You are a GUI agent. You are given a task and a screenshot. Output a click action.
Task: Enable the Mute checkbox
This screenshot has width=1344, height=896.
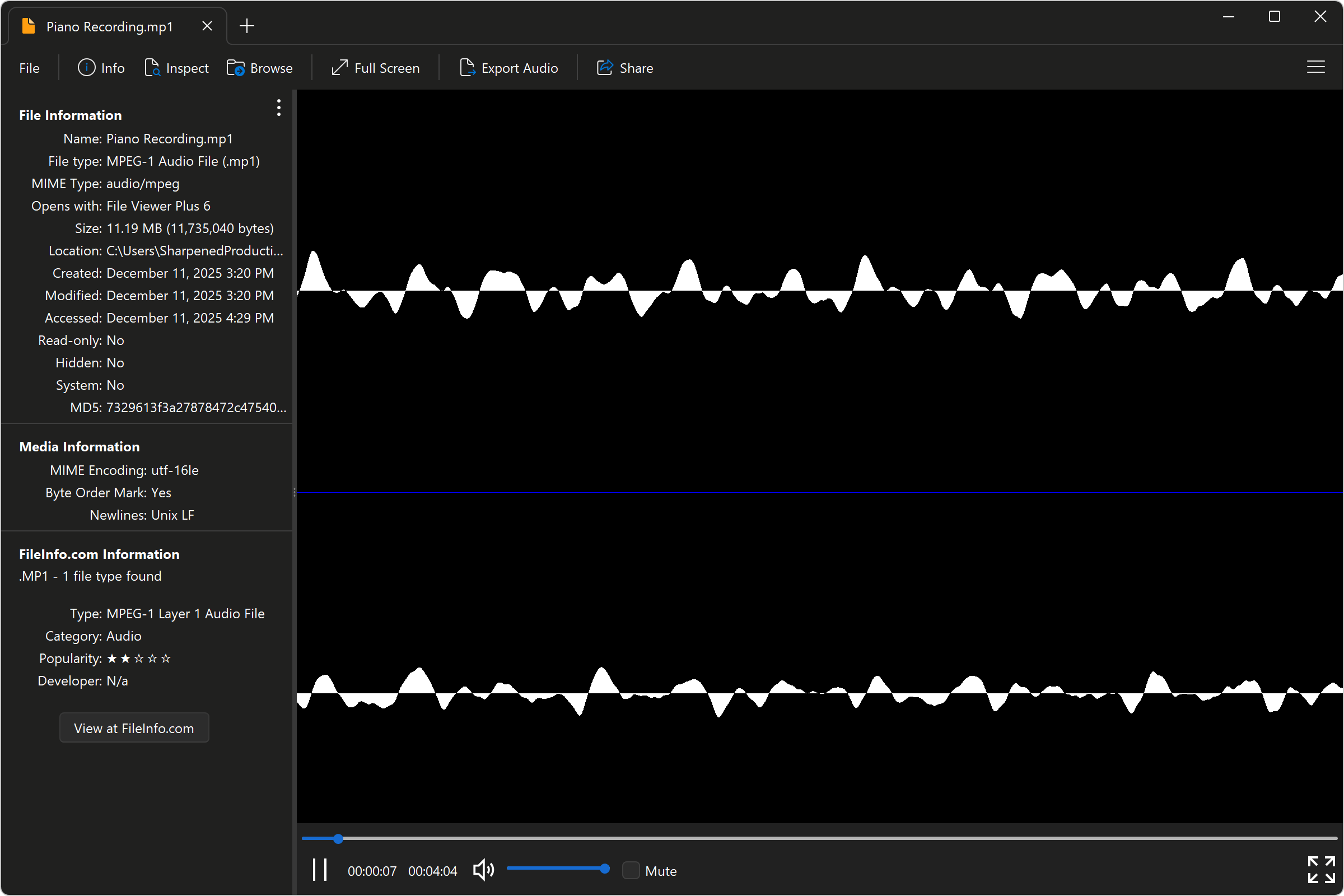pyautogui.click(x=631, y=870)
